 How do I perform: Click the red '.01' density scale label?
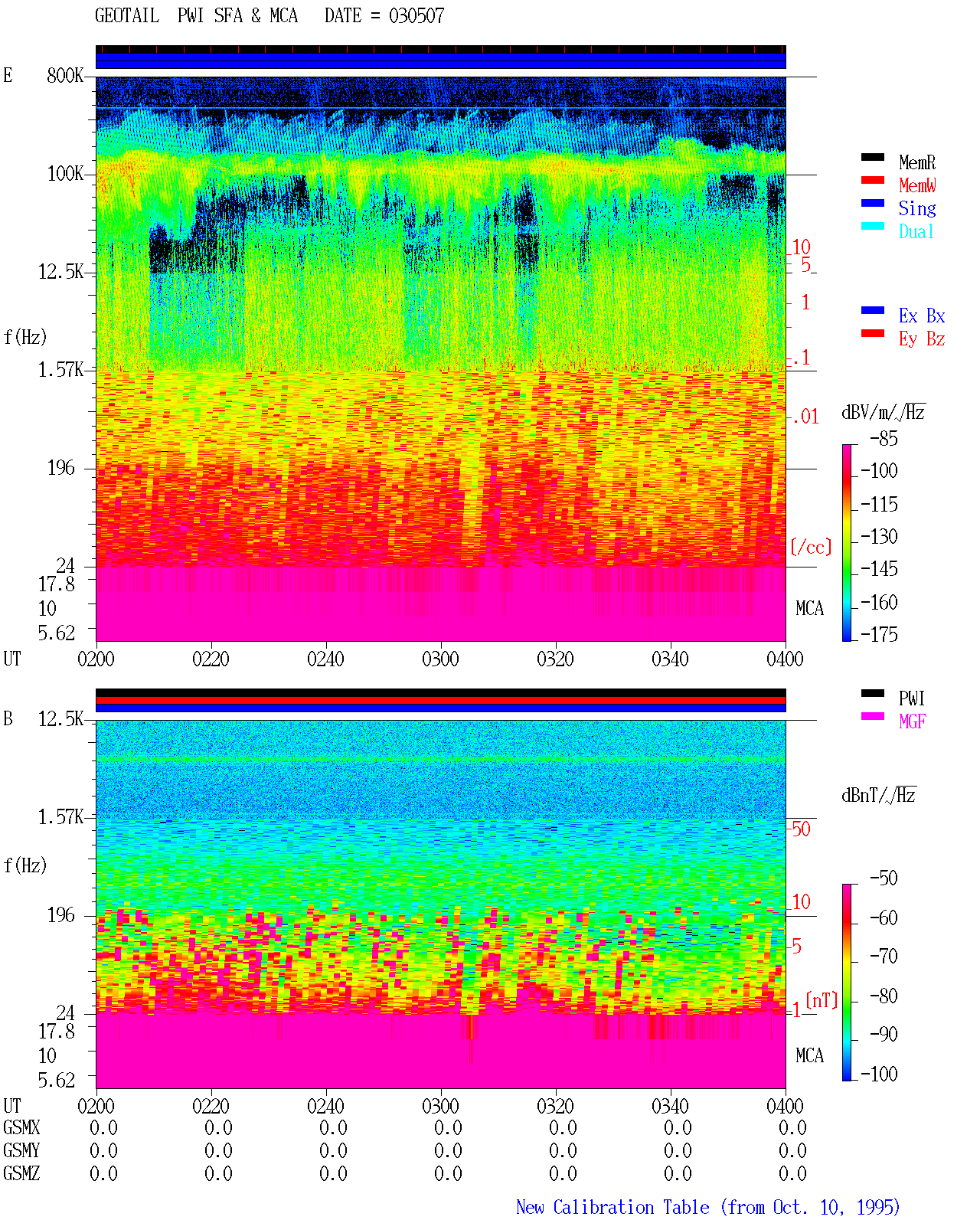(x=805, y=417)
